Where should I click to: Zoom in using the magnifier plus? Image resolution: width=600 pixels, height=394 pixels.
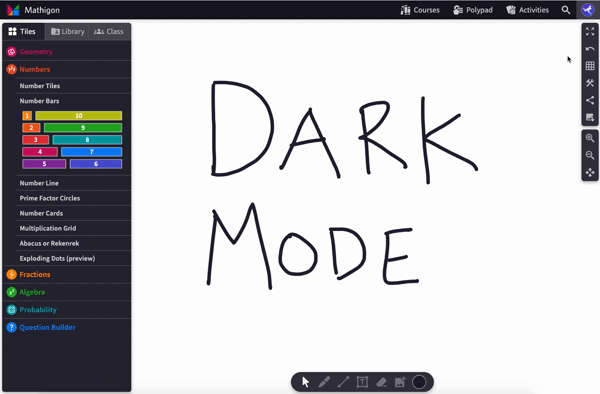click(x=590, y=138)
